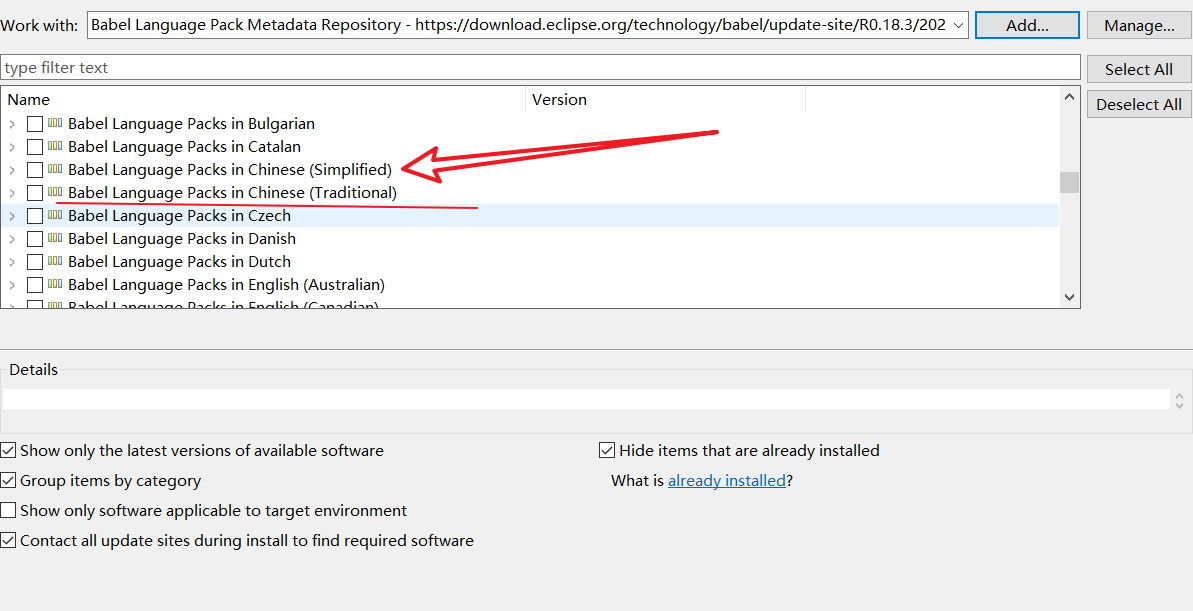Click the Czech language pack category icon
Screen dimensions: 1193x611
point(55,215)
